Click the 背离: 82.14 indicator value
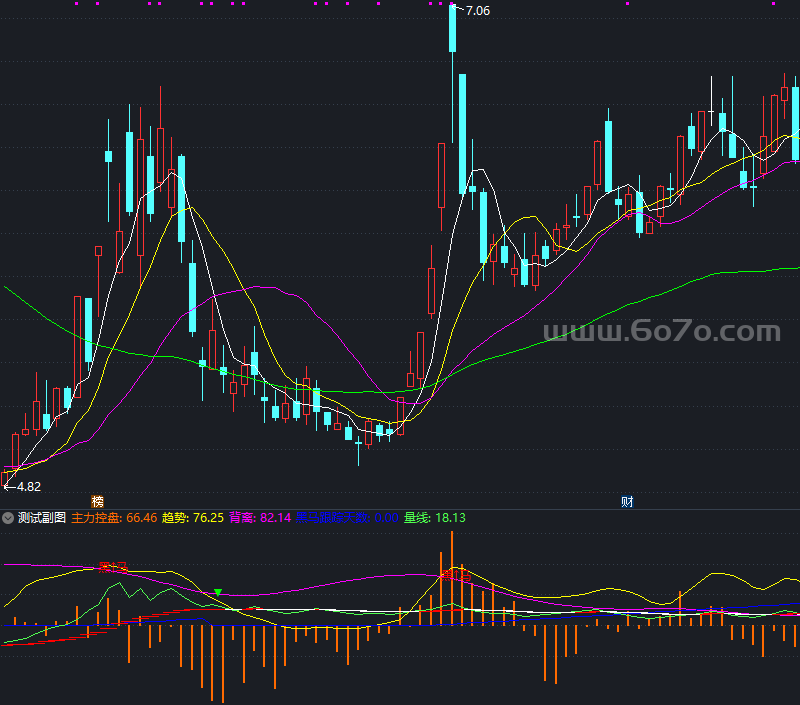The height and width of the screenshot is (705, 800). coord(260,518)
